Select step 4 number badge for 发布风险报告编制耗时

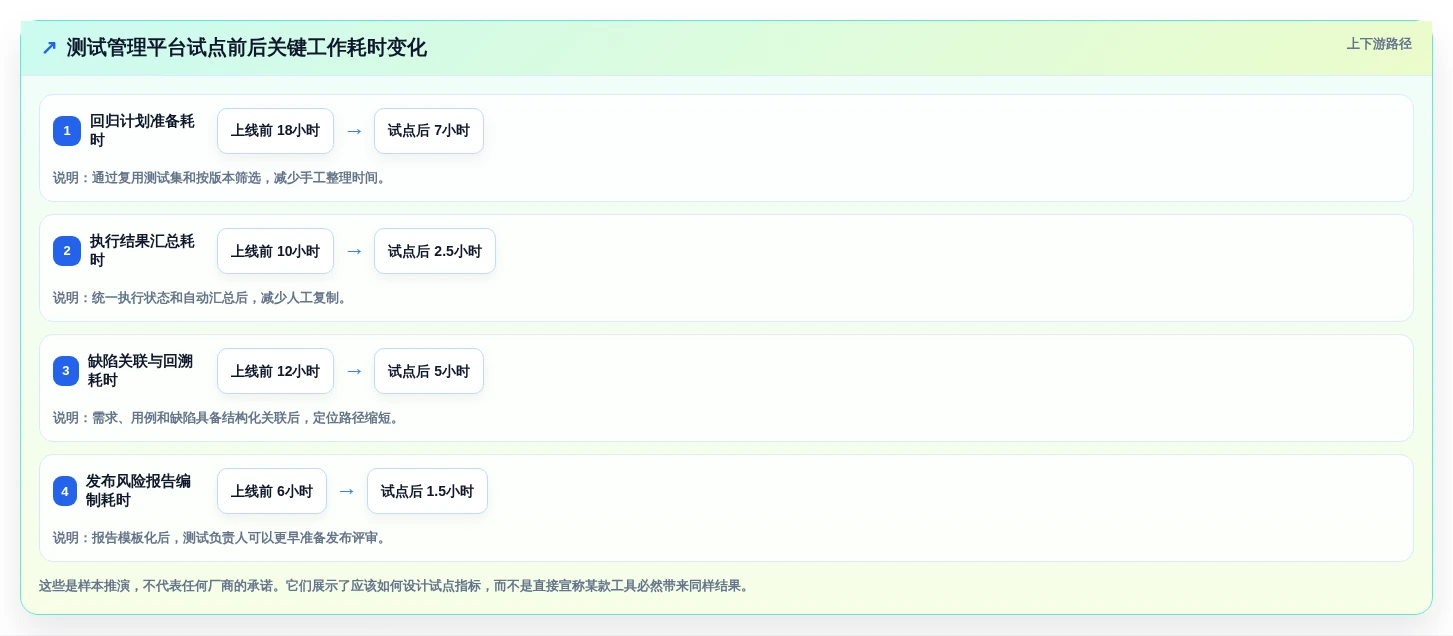[x=65, y=491]
